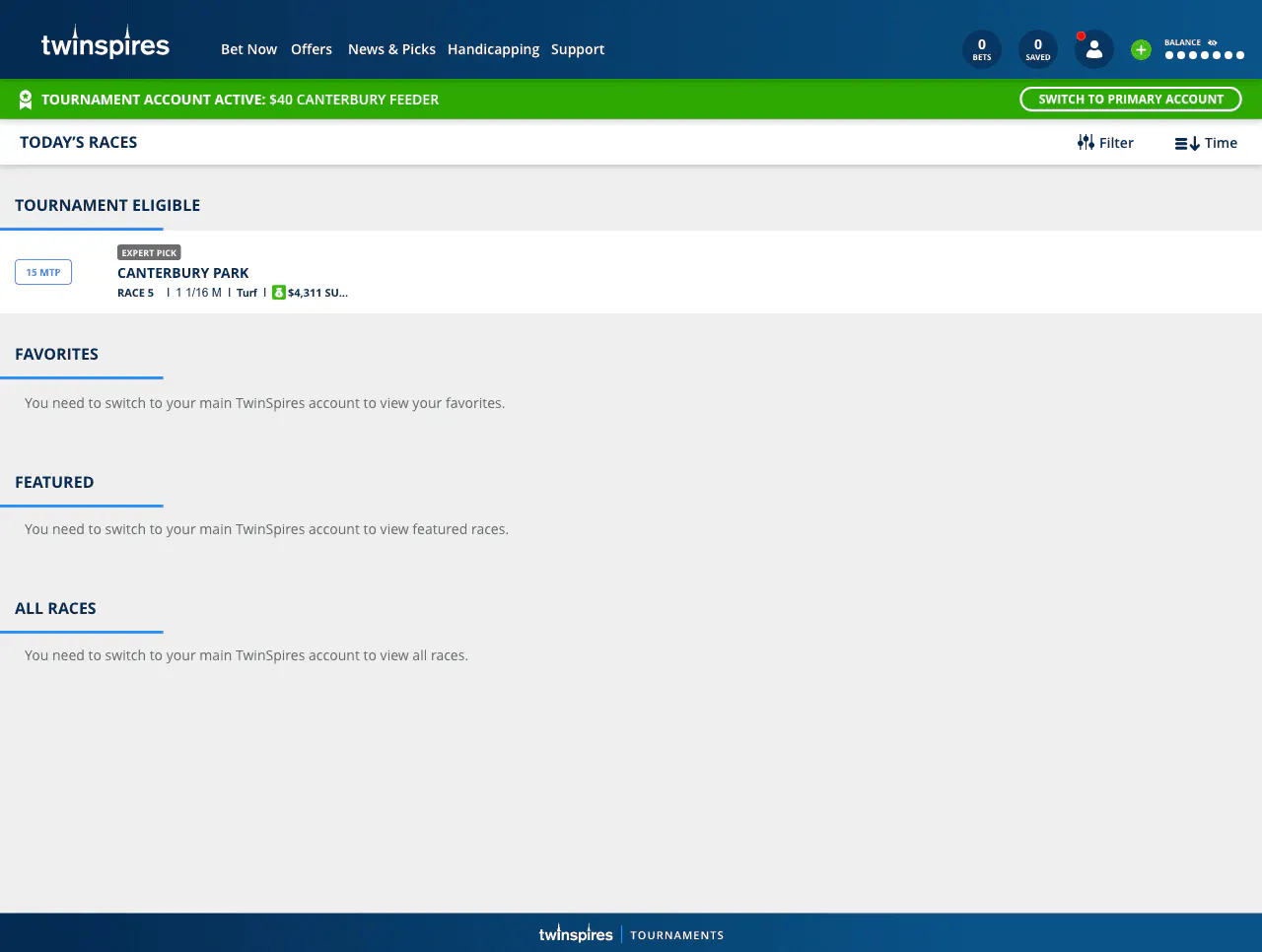Screen dimensions: 1262x952
Task: Click the TwinSpires logo in the header
Action: click(x=105, y=42)
